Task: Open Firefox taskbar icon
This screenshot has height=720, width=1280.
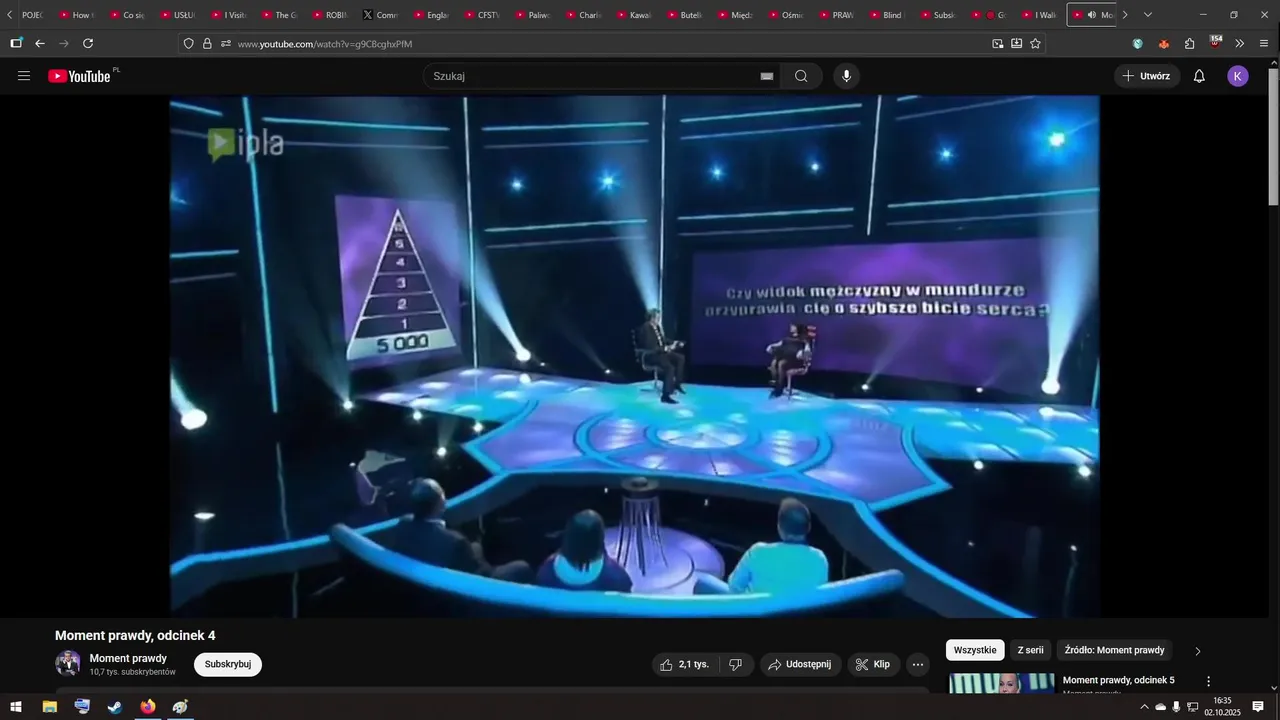Action: tap(148, 707)
